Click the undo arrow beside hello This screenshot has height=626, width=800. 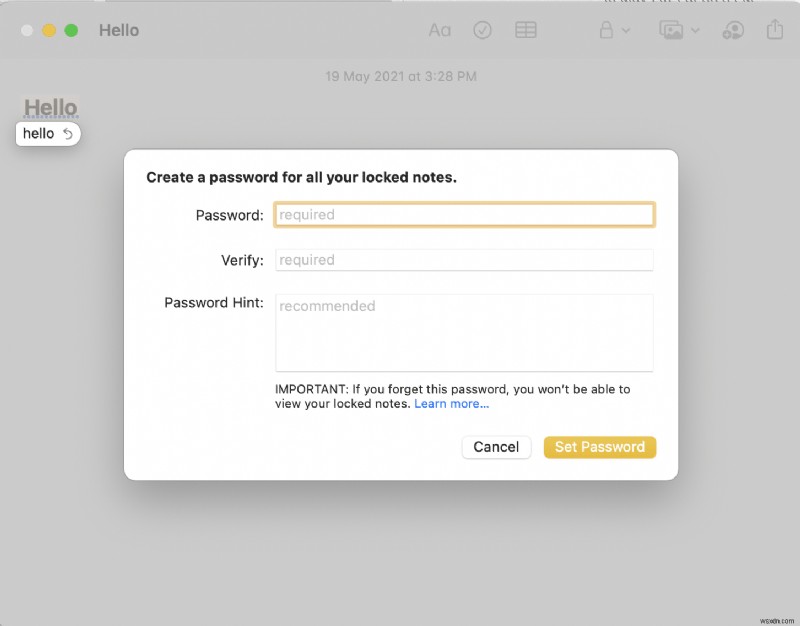click(x=67, y=133)
